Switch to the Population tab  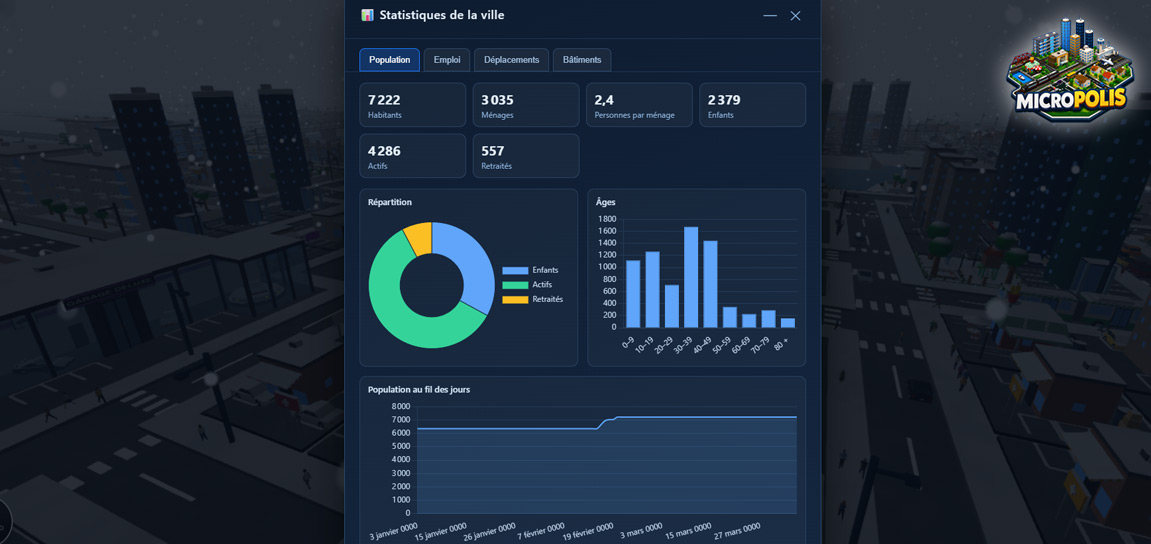point(389,60)
